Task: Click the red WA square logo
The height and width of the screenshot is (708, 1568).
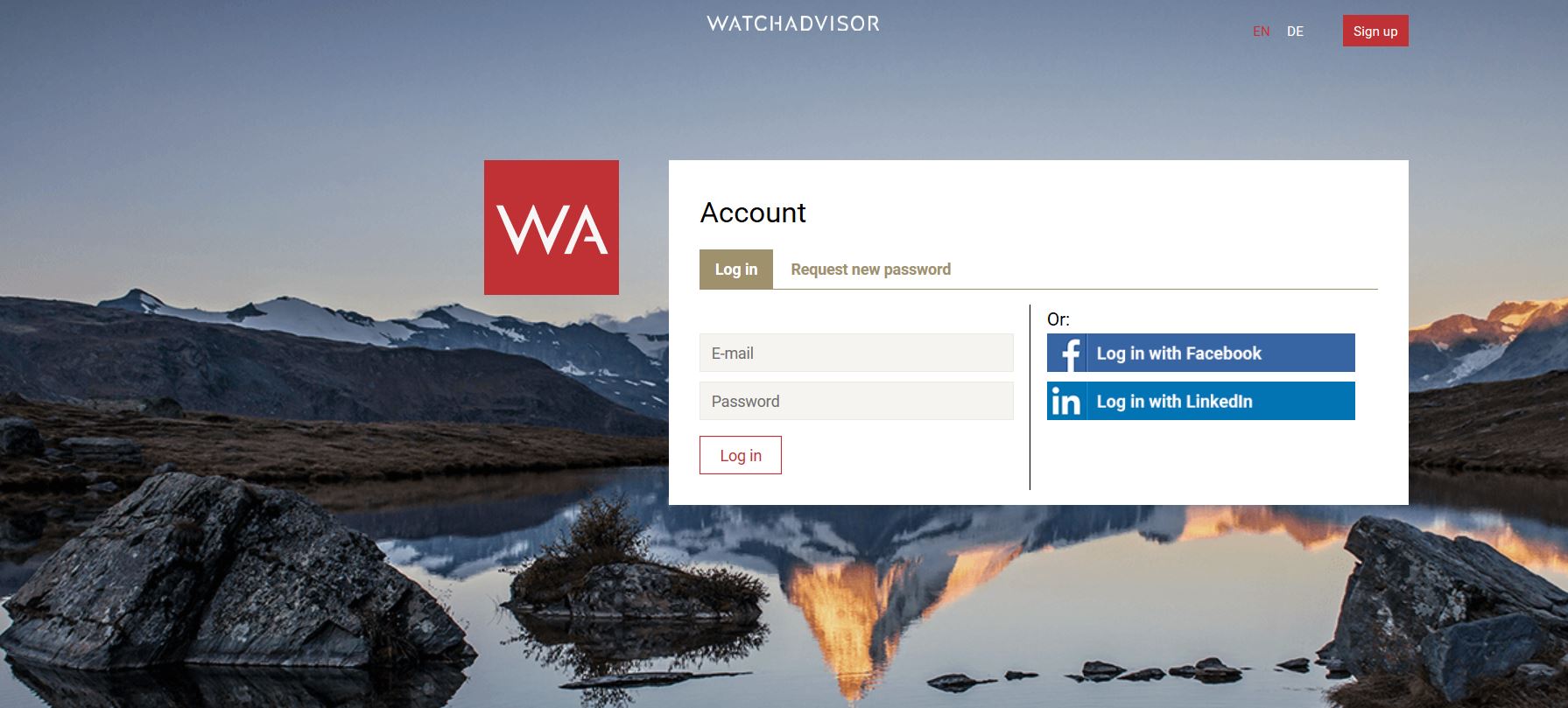Action: [552, 228]
